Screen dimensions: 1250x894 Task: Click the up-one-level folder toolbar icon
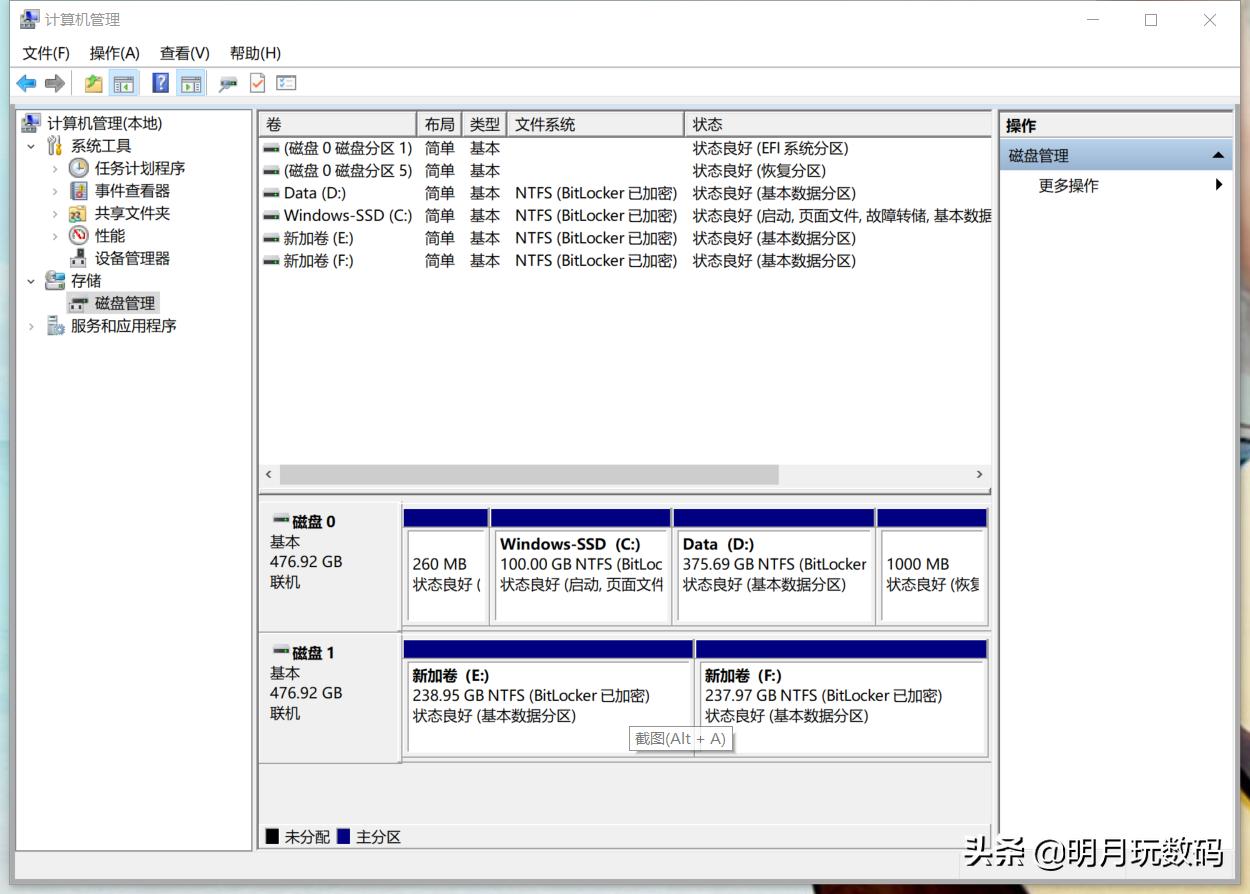pos(92,83)
